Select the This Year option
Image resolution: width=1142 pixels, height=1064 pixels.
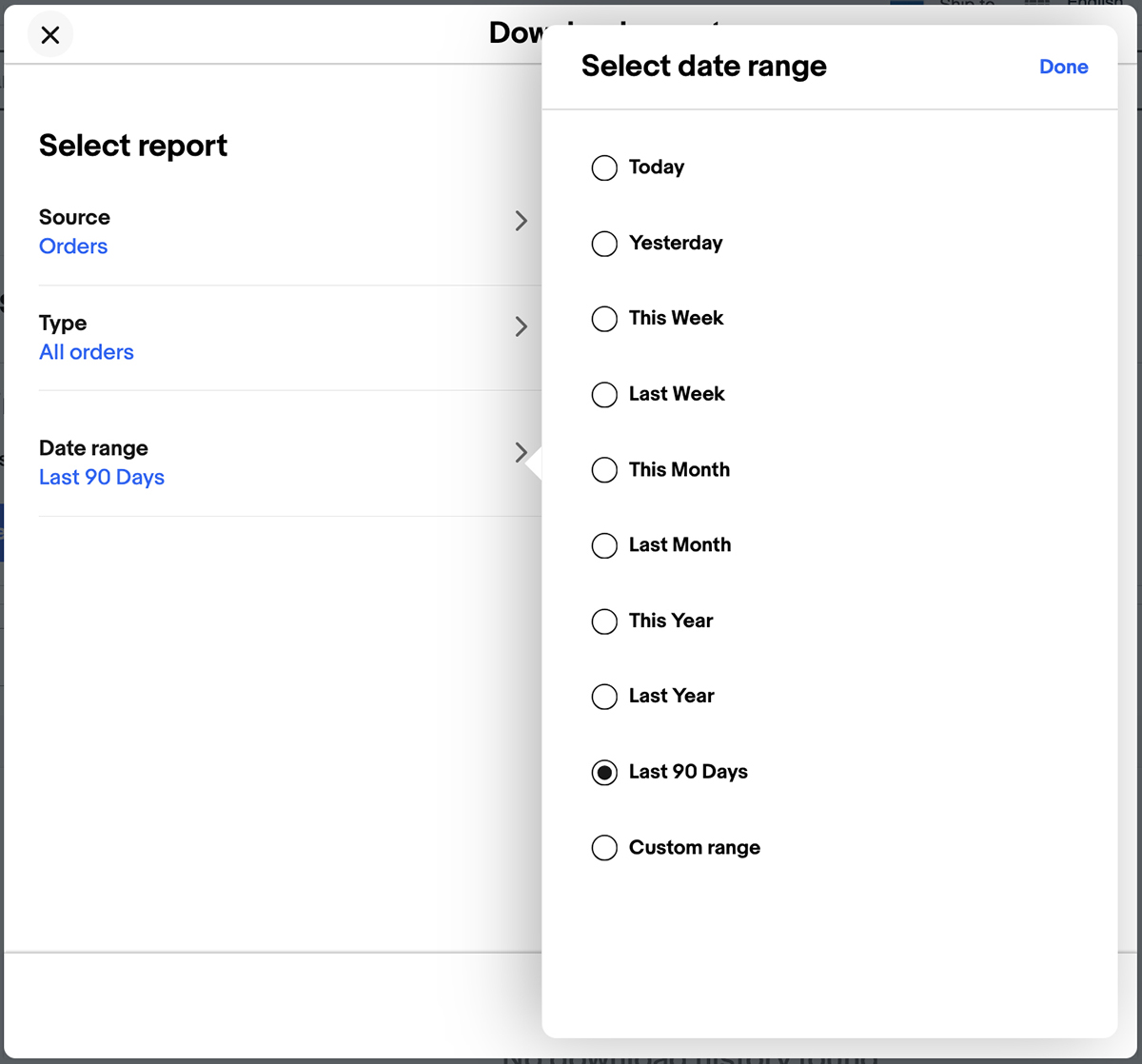(x=604, y=621)
